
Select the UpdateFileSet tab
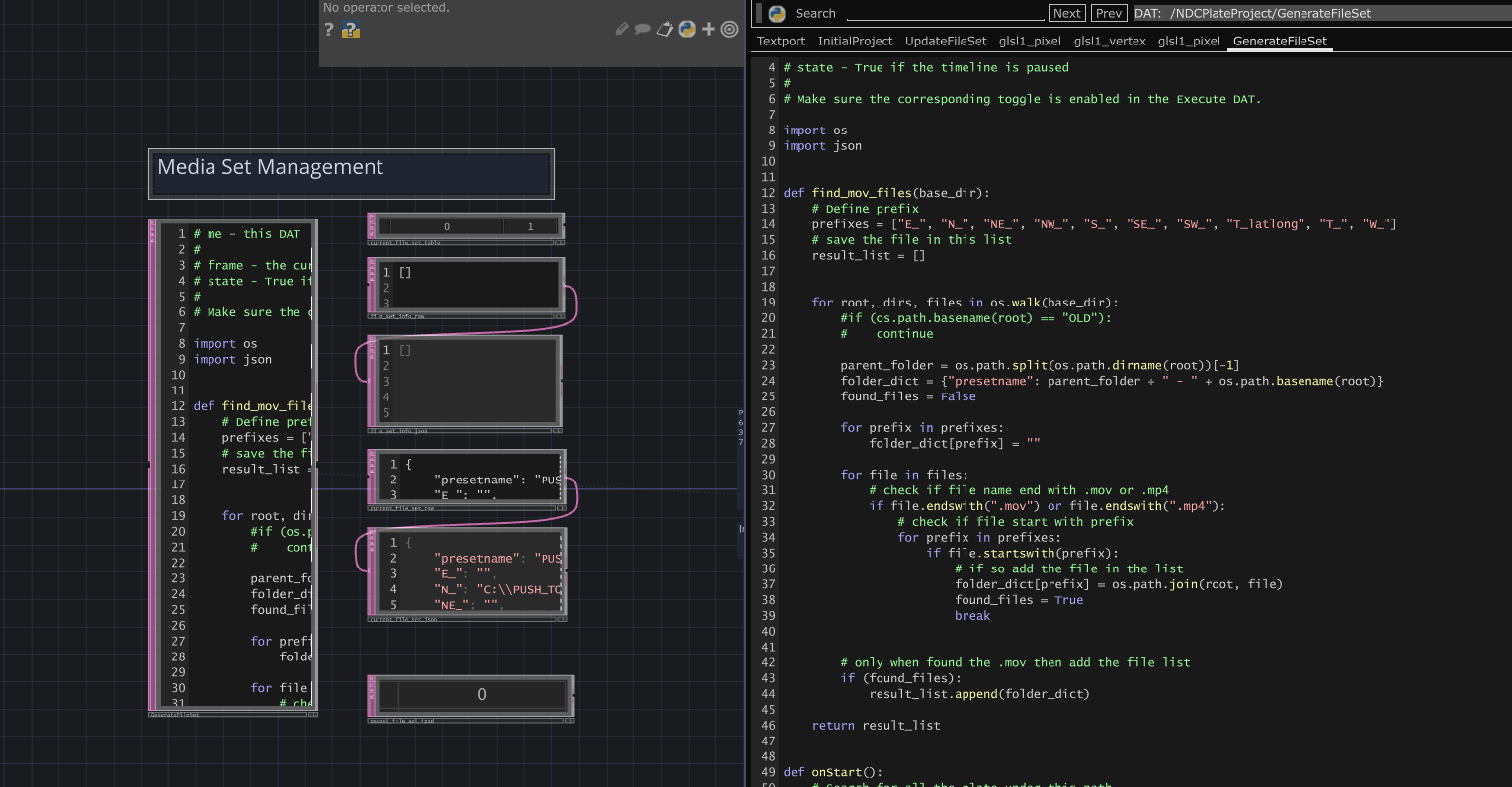point(946,41)
